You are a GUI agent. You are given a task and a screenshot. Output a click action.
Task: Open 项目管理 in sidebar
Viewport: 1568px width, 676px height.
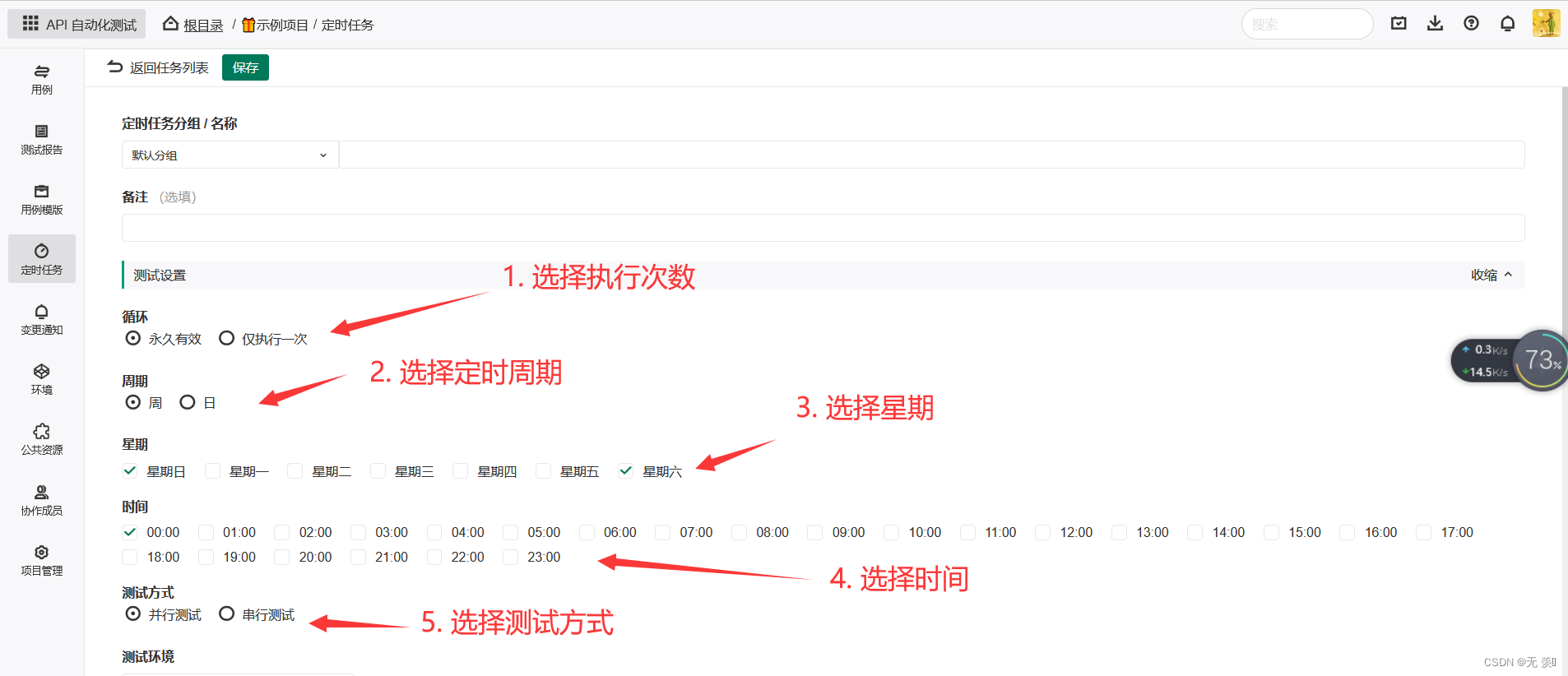(42, 560)
